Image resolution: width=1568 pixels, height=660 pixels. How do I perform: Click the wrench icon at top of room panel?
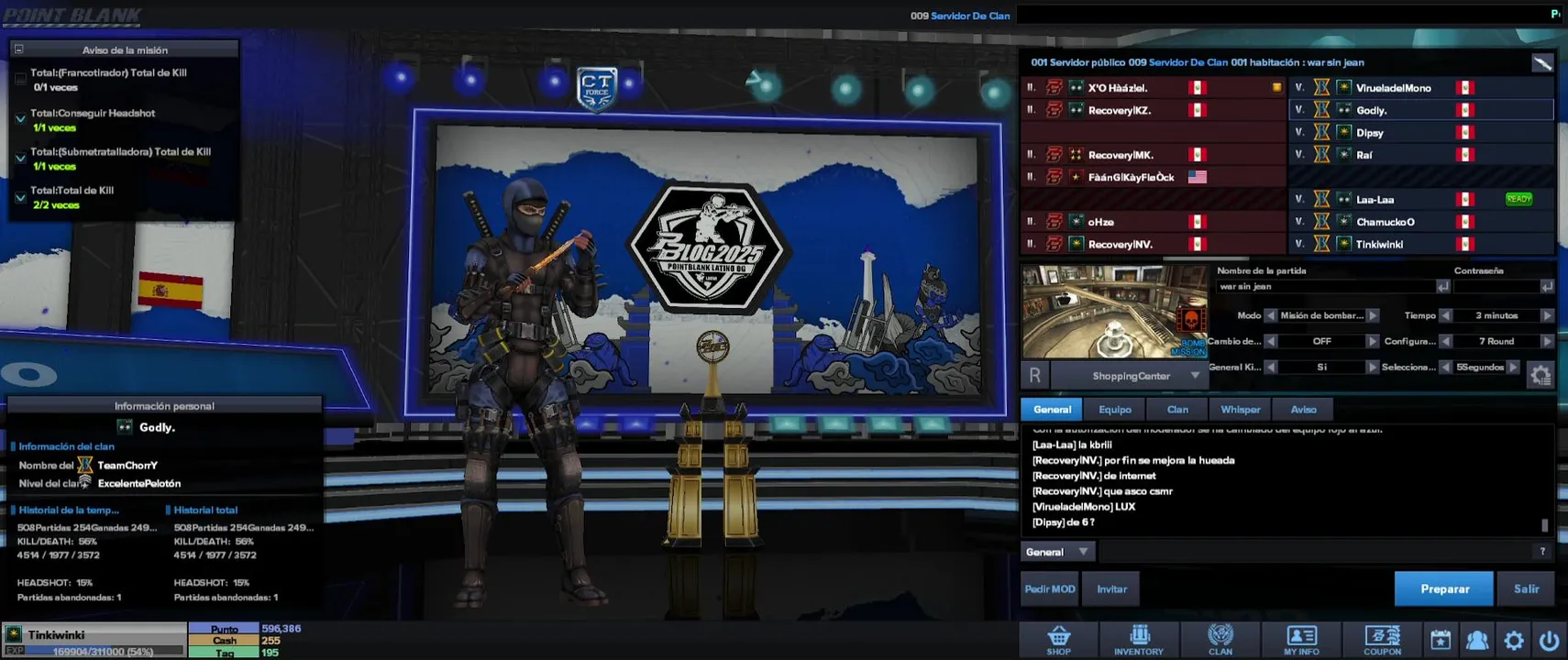pyautogui.click(x=1542, y=62)
